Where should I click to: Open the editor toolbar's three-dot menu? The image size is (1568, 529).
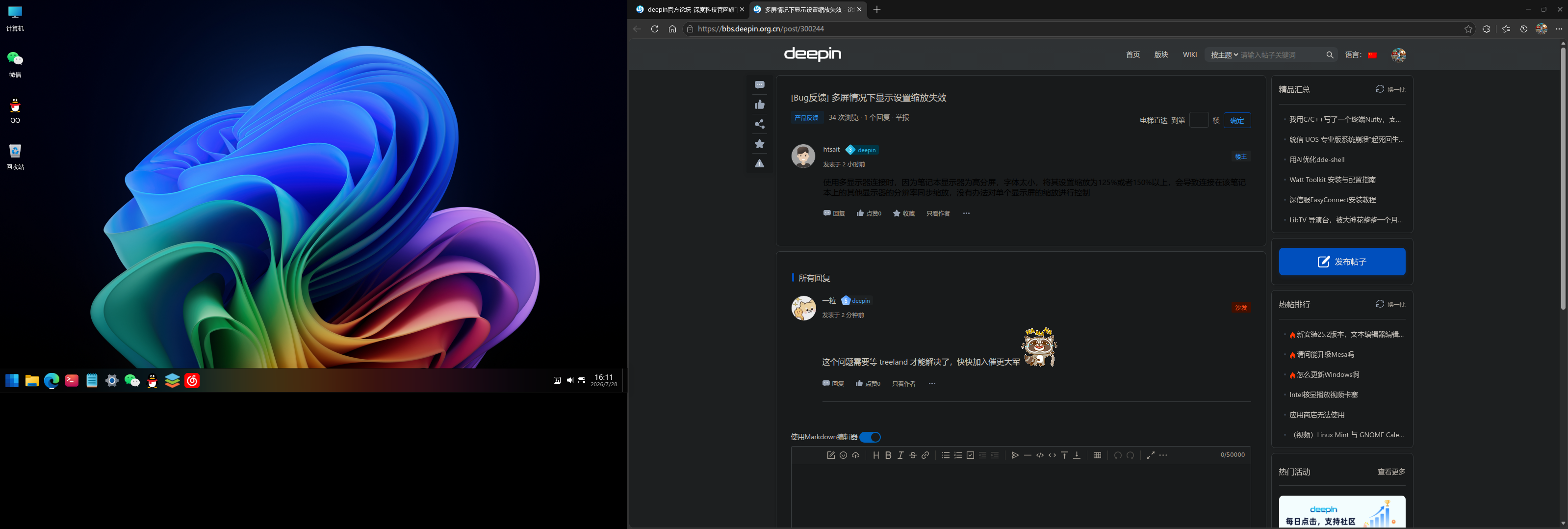(1163, 455)
